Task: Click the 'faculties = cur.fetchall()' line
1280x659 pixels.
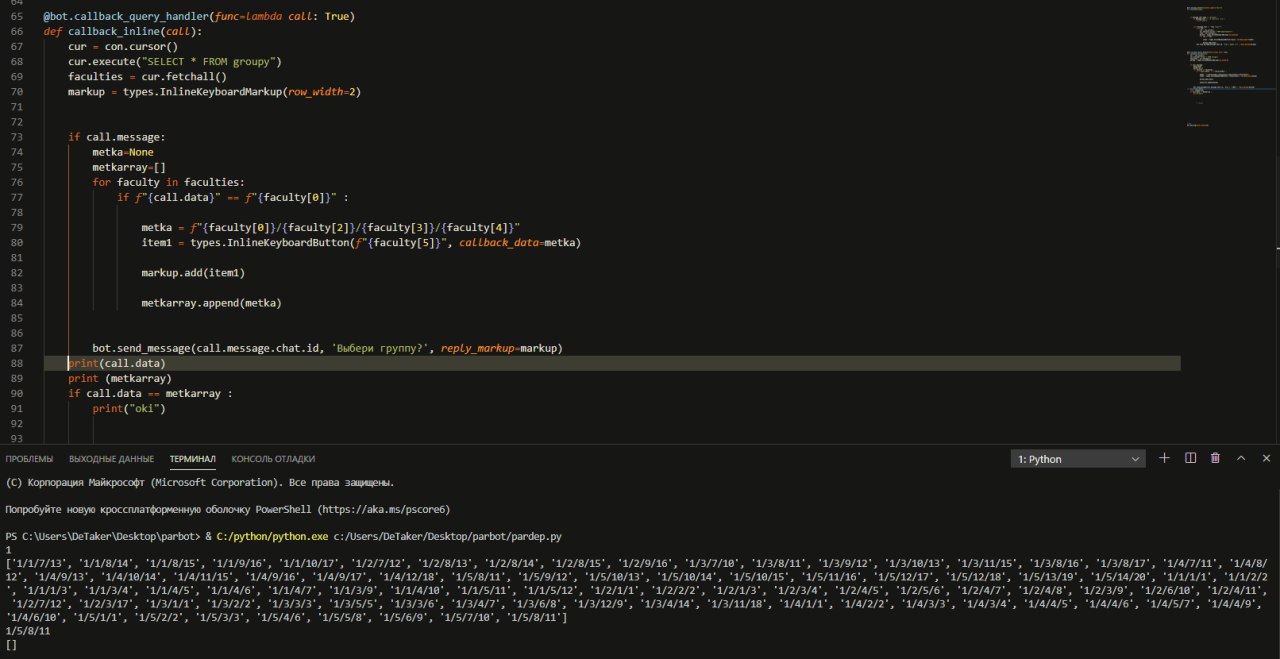Action: tap(147, 77)
